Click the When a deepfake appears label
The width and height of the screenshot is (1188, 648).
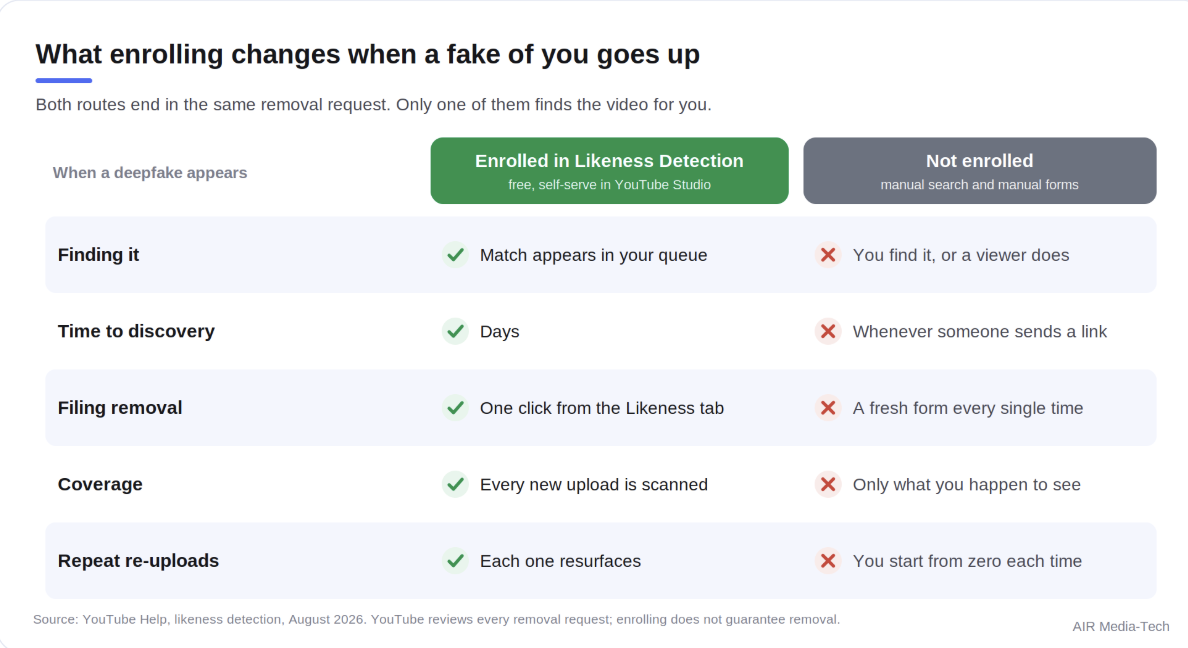pos(150,173)
